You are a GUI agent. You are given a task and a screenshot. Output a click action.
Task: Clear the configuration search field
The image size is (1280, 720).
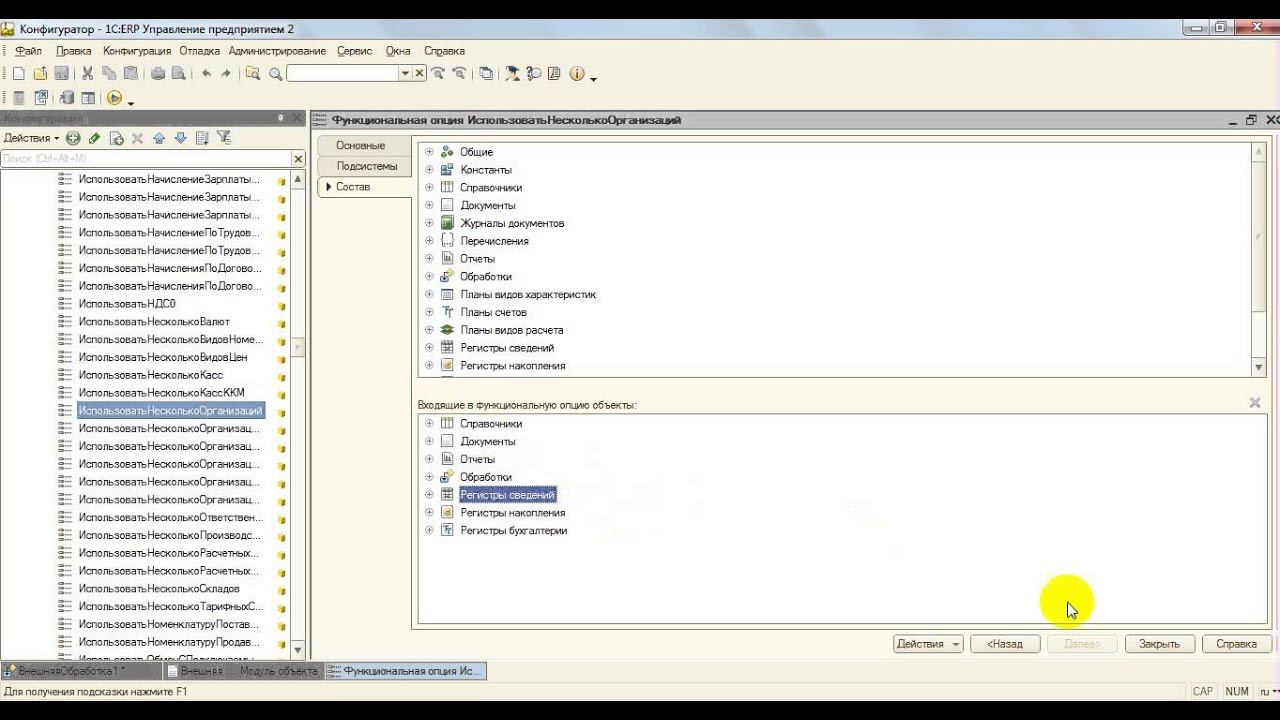298,158
